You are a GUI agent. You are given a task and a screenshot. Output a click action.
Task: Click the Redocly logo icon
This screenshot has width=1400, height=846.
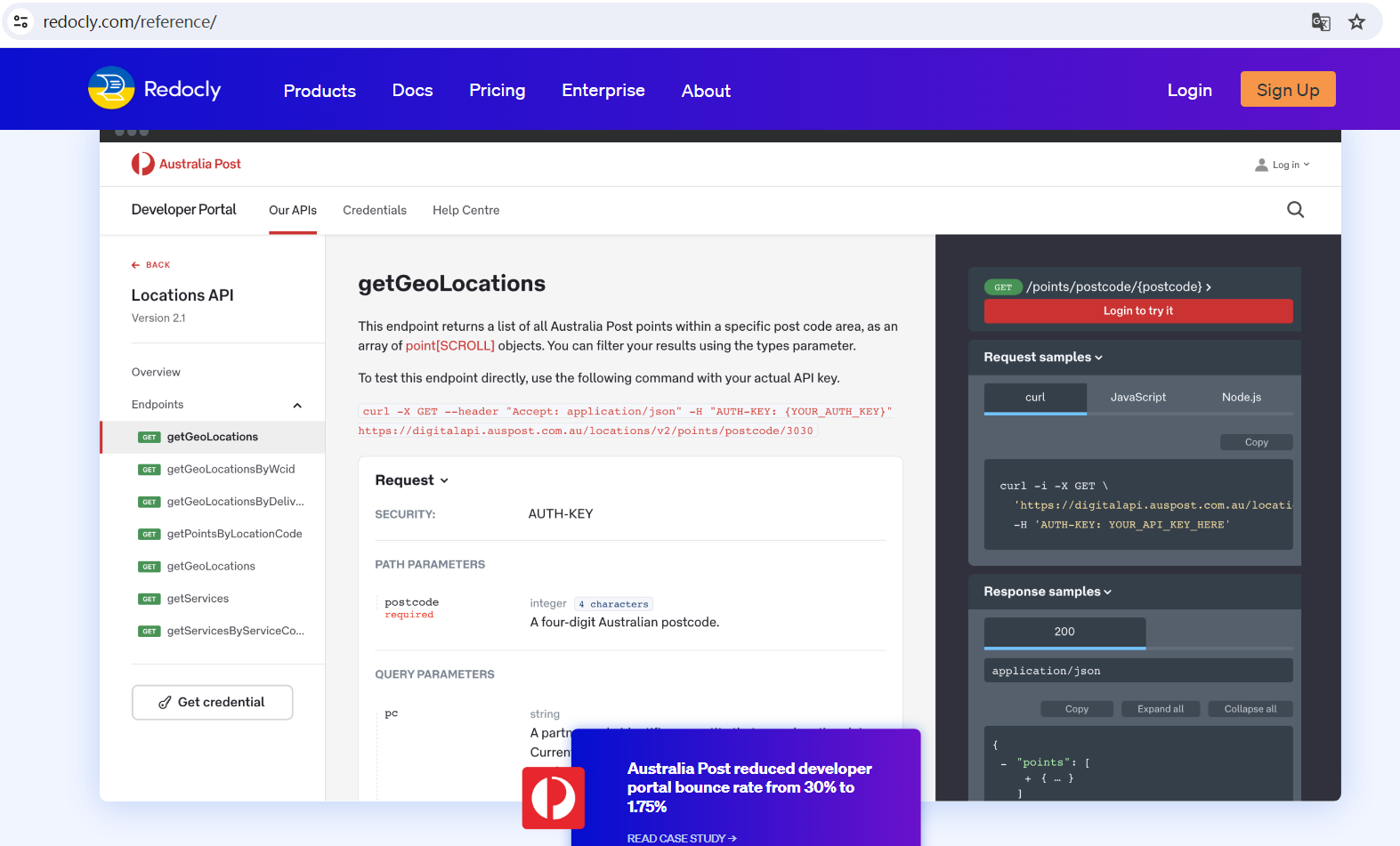tap(111, 88)
